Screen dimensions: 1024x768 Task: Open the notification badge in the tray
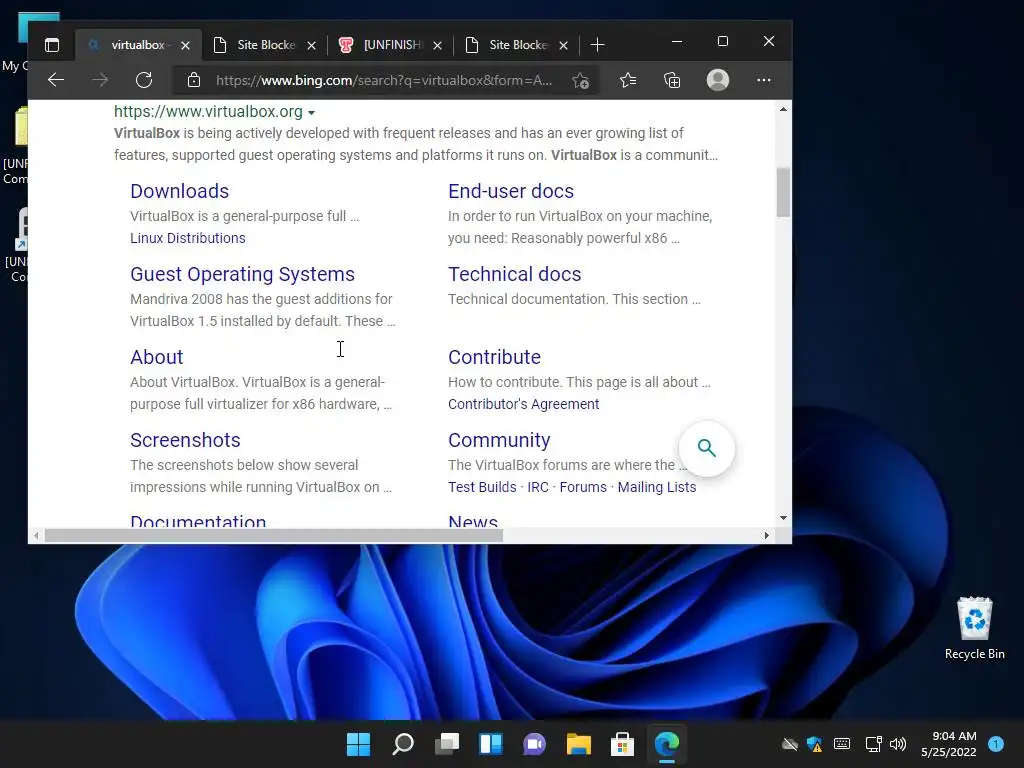(996, 744)
